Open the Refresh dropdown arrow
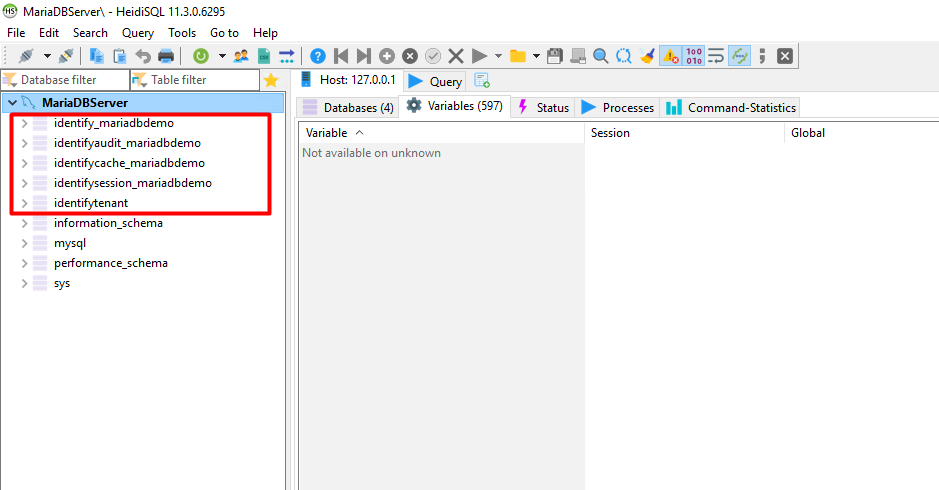Viewport: 939px width, 490px height. click(222, 56)
